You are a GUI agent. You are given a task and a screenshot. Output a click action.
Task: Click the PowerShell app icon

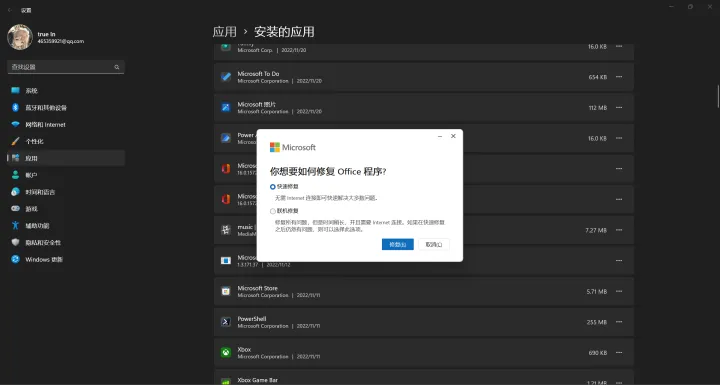(x=225, y=322)
